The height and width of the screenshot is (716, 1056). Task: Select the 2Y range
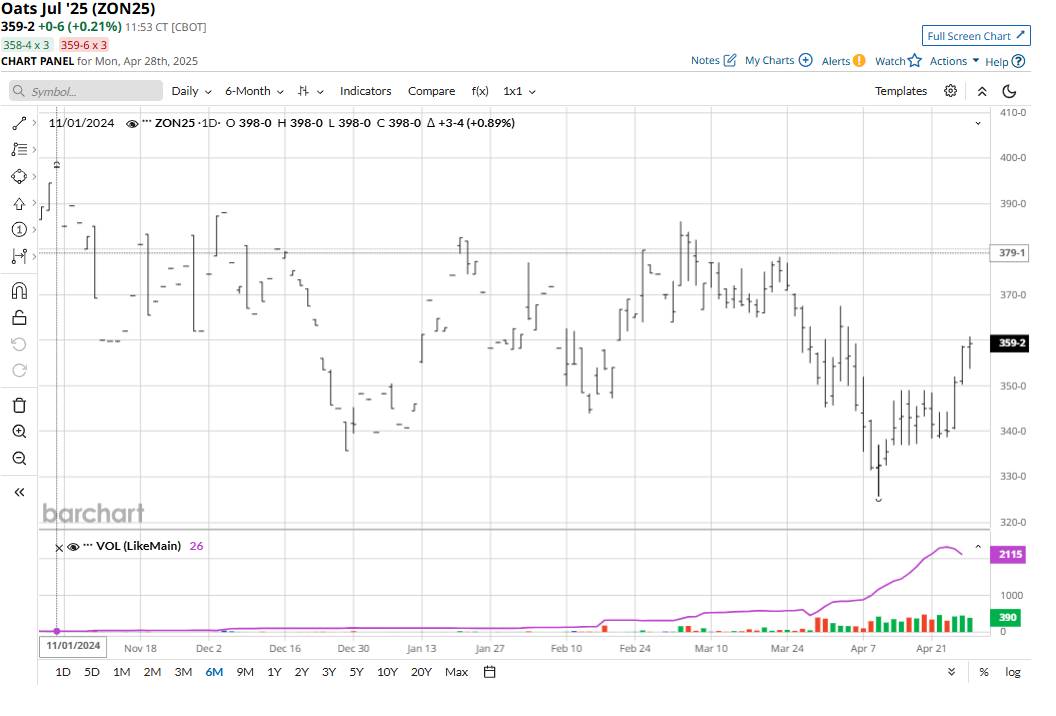302,672
